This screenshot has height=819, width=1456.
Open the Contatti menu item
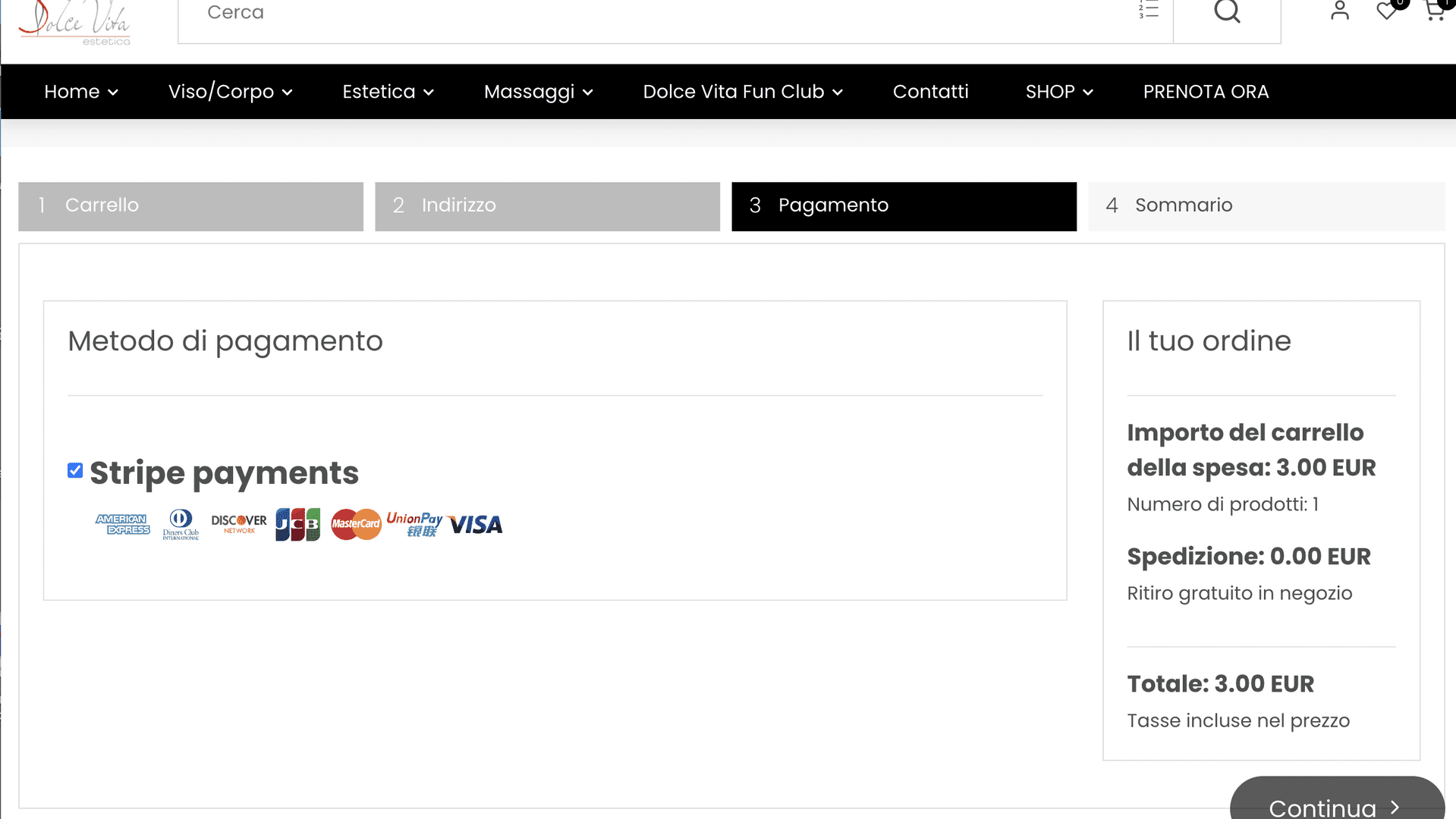[x=930, y=92]
